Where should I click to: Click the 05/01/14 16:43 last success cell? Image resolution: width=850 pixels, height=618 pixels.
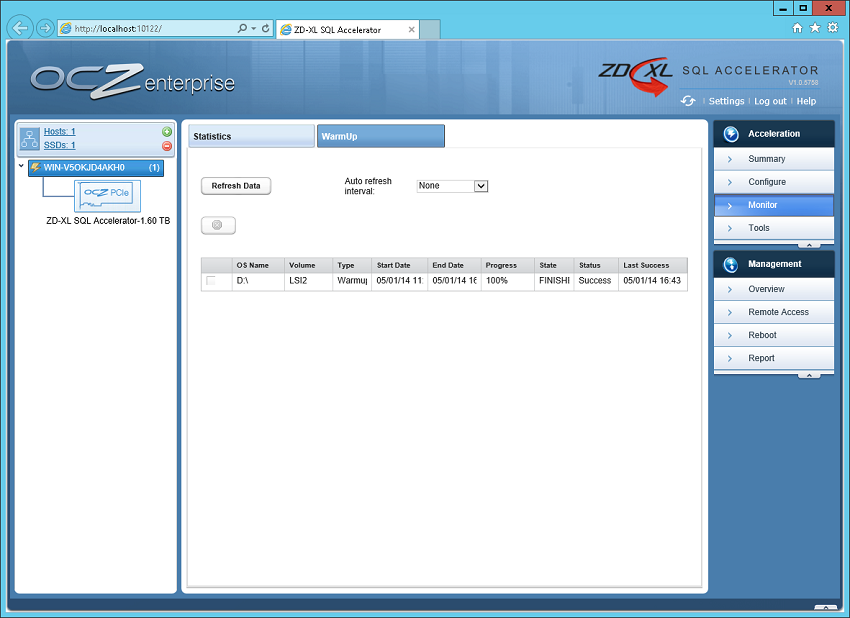[x=653, y=281]
